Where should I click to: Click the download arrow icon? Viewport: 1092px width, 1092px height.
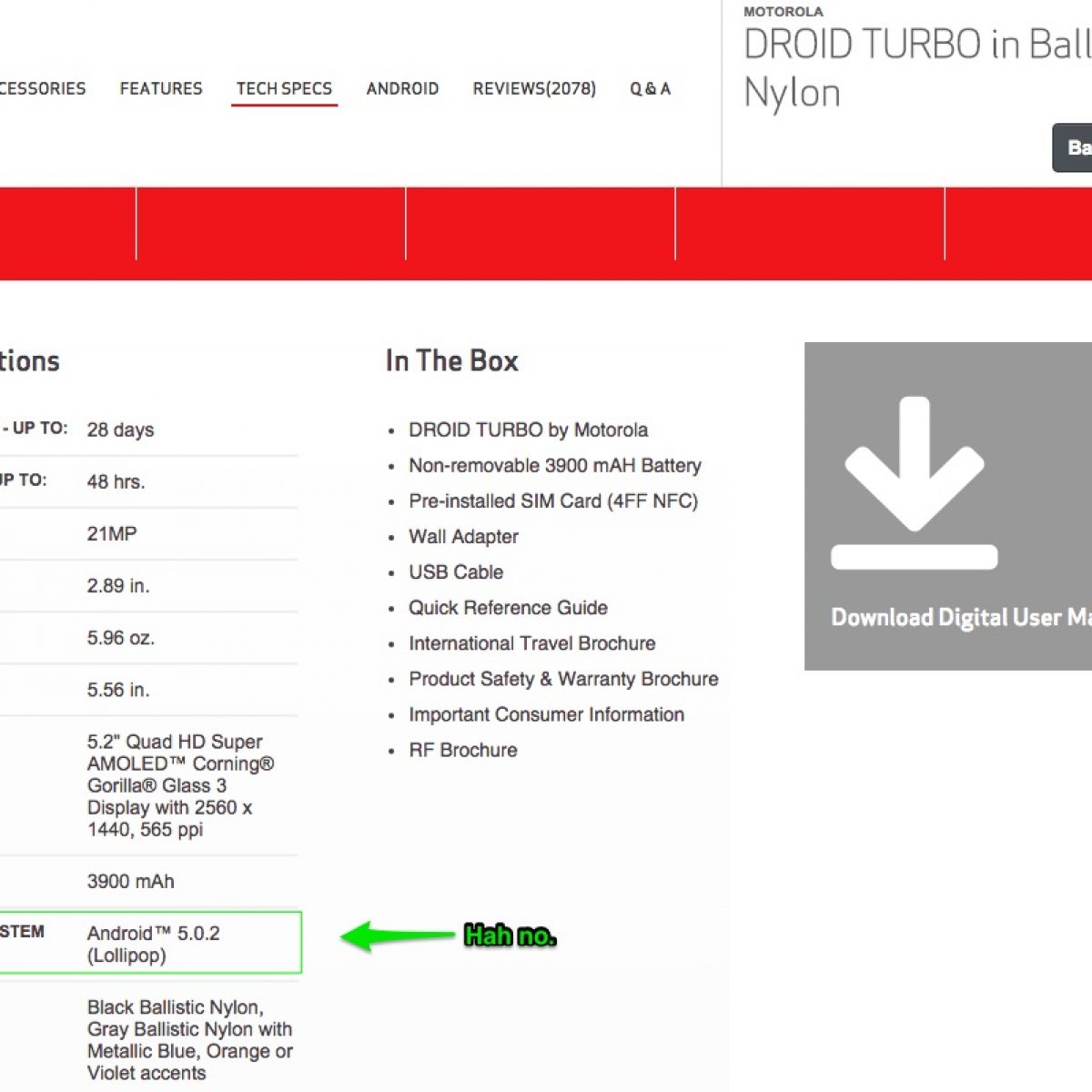(914, 482)
